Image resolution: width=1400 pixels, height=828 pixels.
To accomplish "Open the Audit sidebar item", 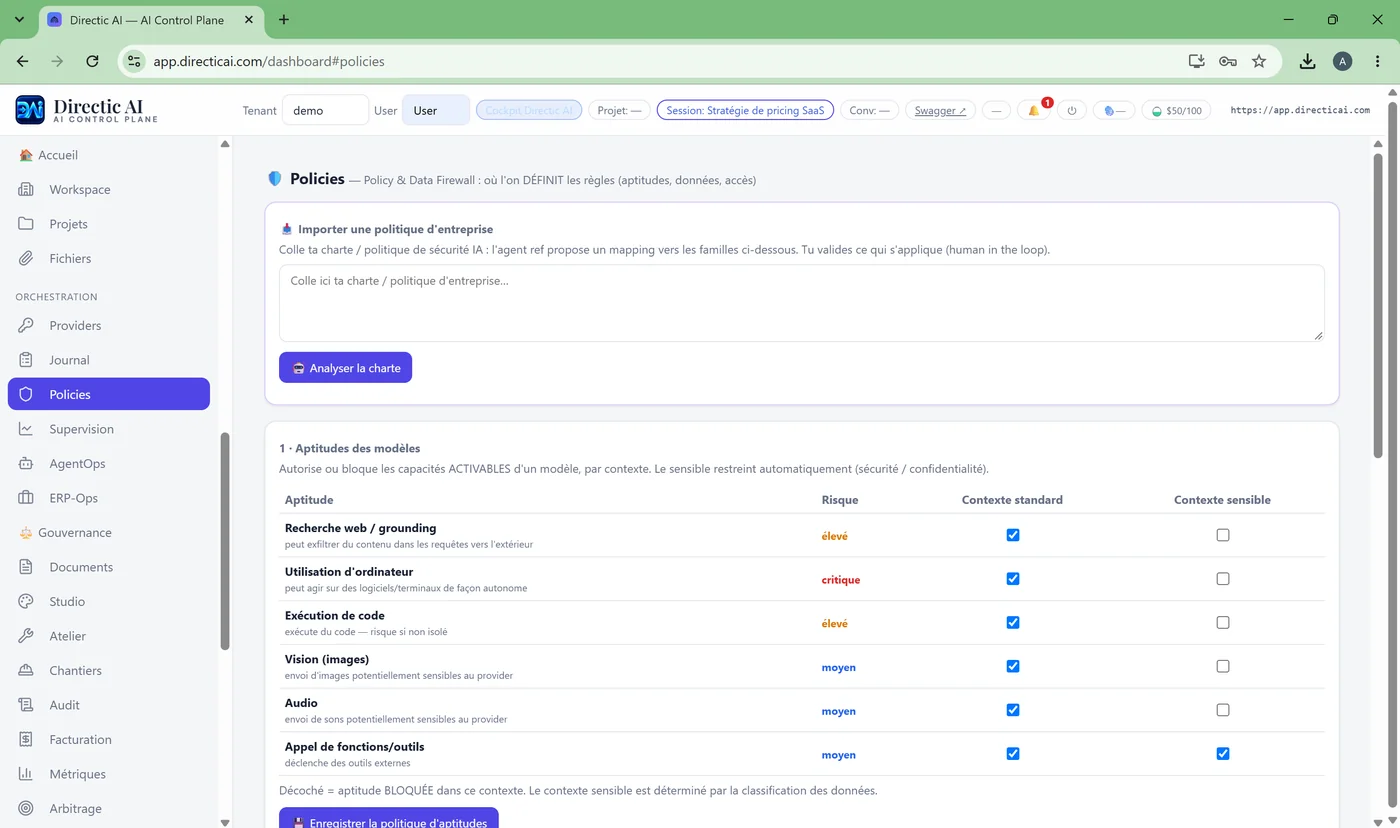I will 109,705.
